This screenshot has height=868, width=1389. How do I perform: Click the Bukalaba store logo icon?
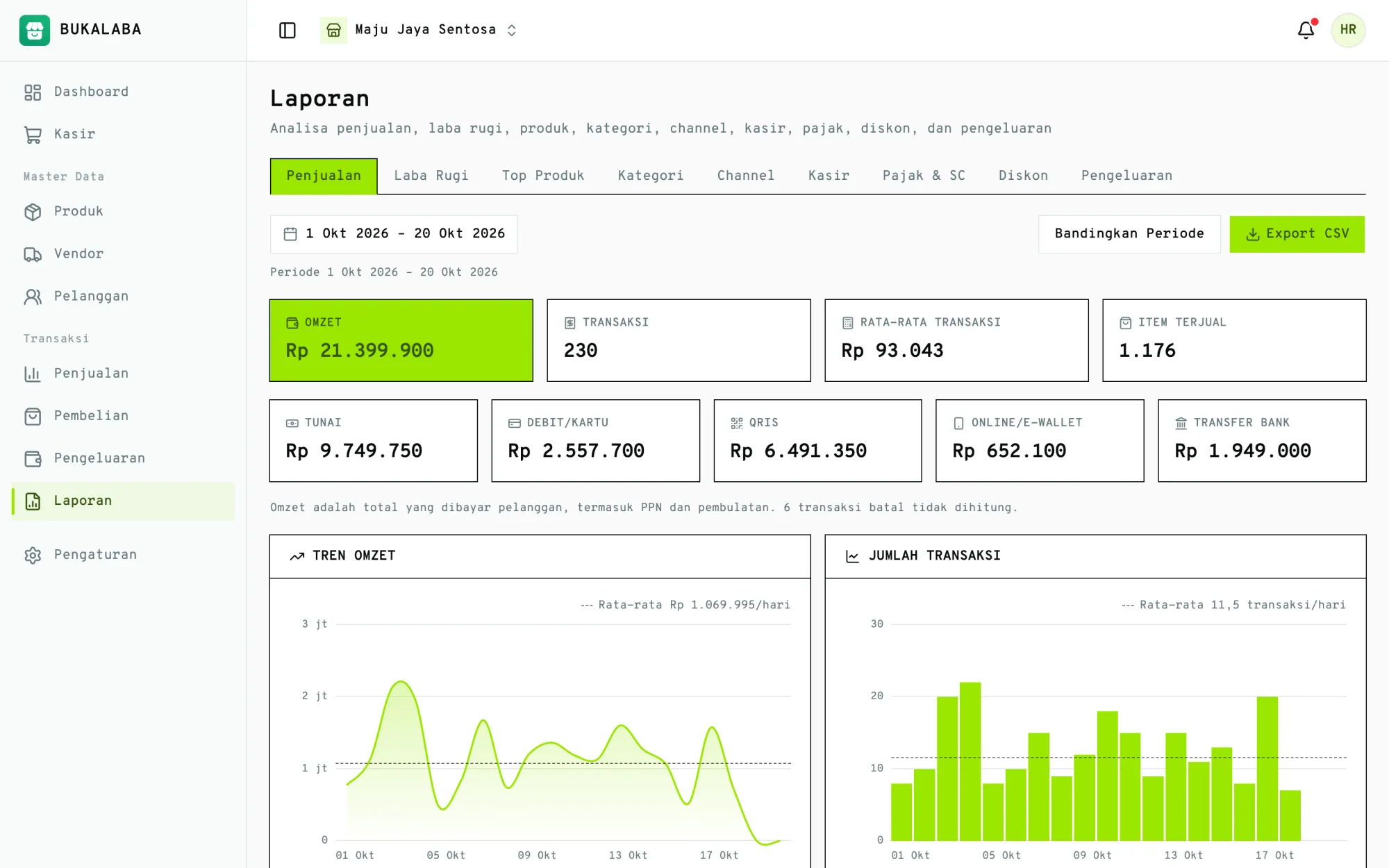(34, 30)
